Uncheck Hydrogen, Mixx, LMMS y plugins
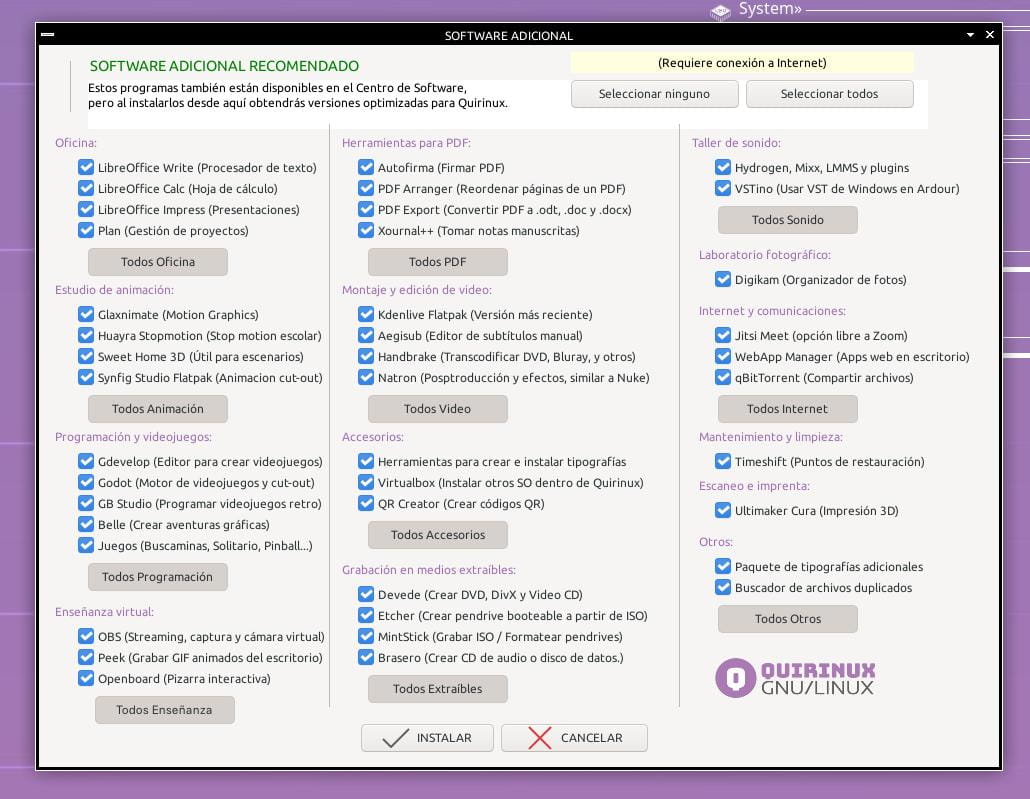Viewport: 1030px width, 799px height. (723, 167)
